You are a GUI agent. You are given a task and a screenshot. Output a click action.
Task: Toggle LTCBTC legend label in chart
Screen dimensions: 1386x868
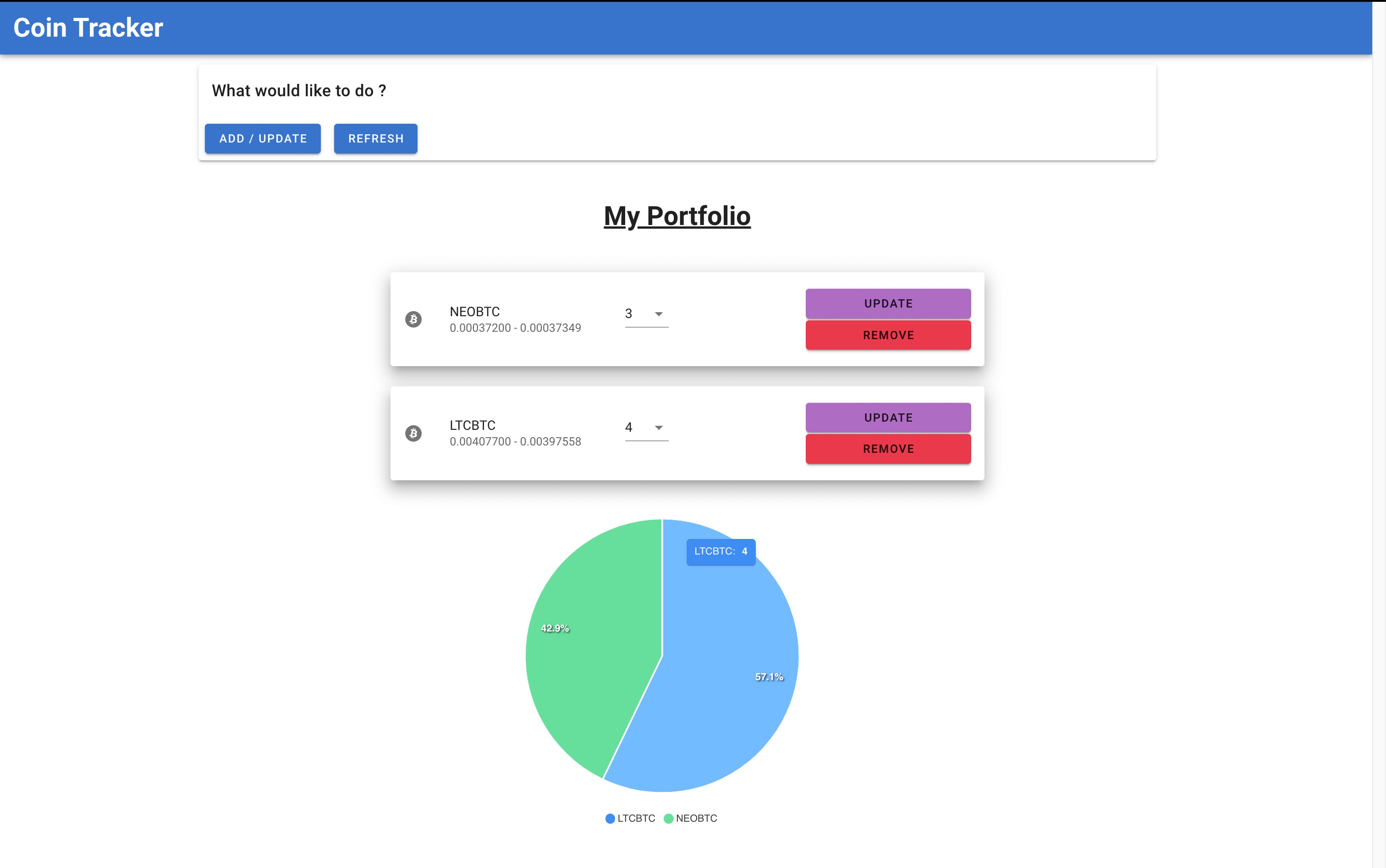pyautogui.click(x=636, y=819)
